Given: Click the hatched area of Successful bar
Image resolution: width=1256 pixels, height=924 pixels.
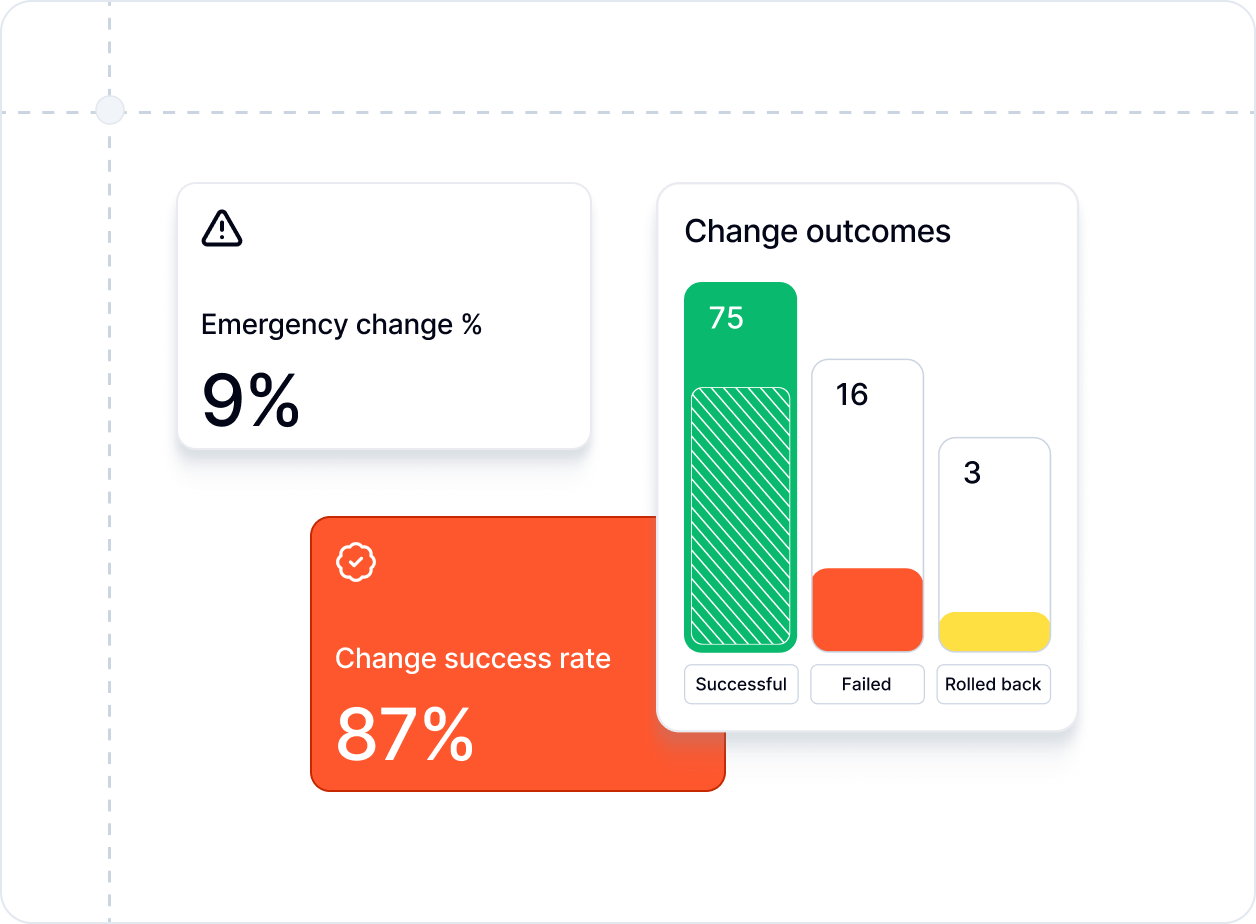Looking at the screenshot, I should pos(741,516).
